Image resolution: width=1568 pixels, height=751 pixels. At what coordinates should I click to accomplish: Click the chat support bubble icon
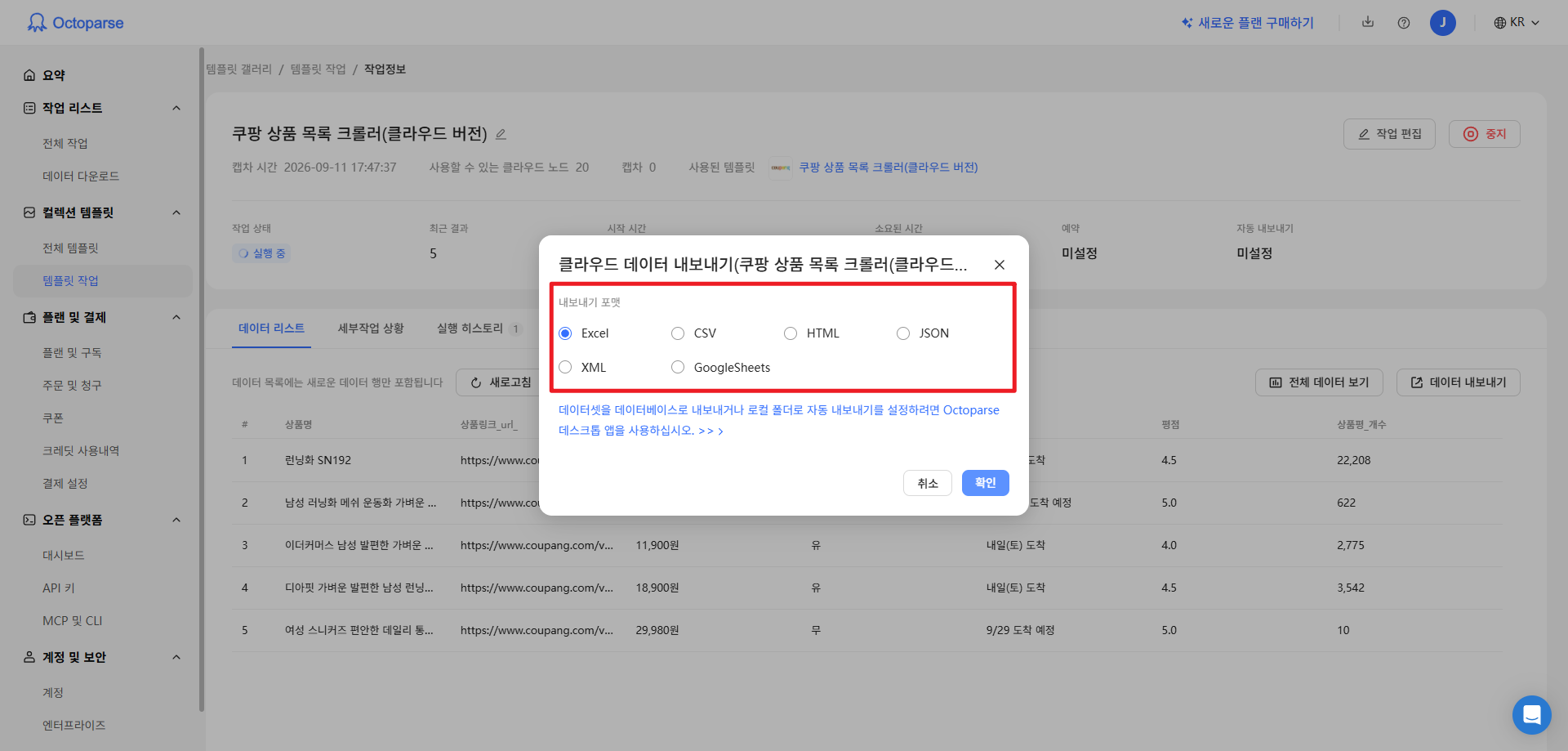[1532, 715]
